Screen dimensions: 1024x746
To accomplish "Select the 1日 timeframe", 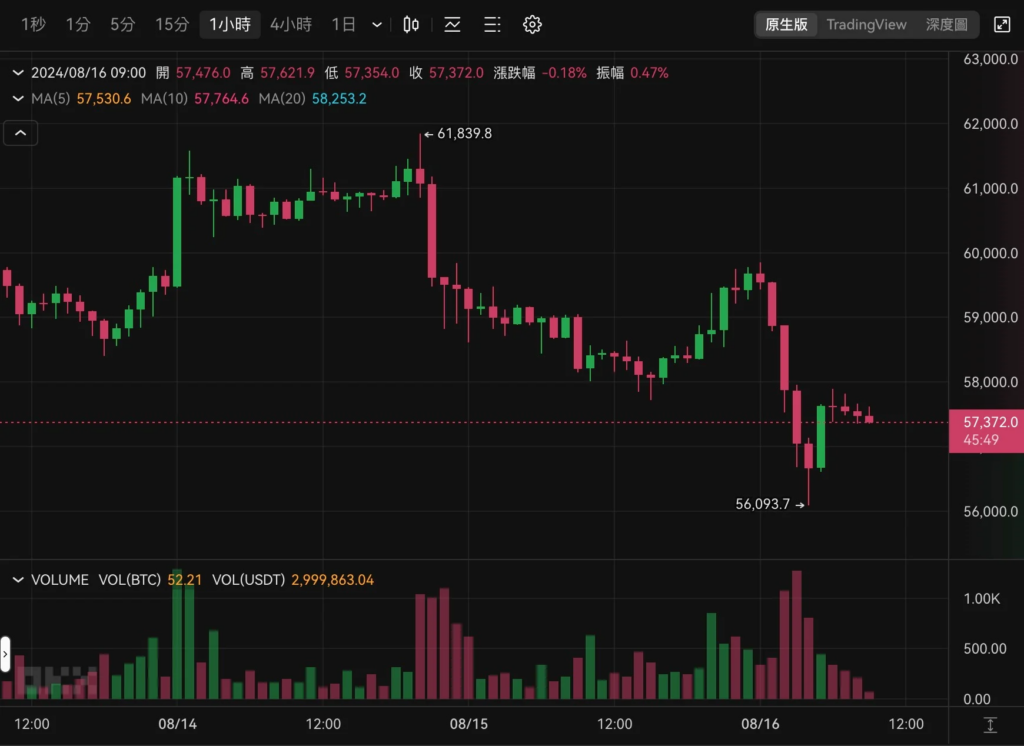I will tap(344, 25).
